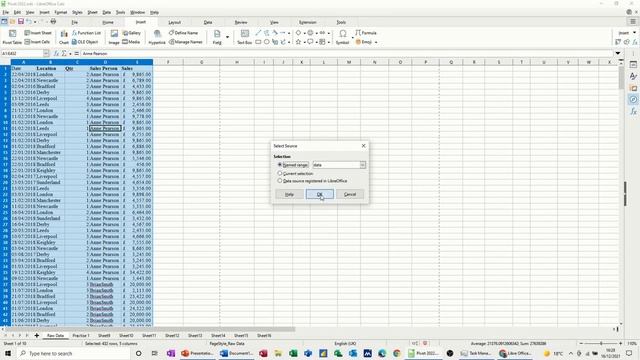Screen dimensions: 640x360
Task: Click OK in Select Source dialog
Action: 320,194
